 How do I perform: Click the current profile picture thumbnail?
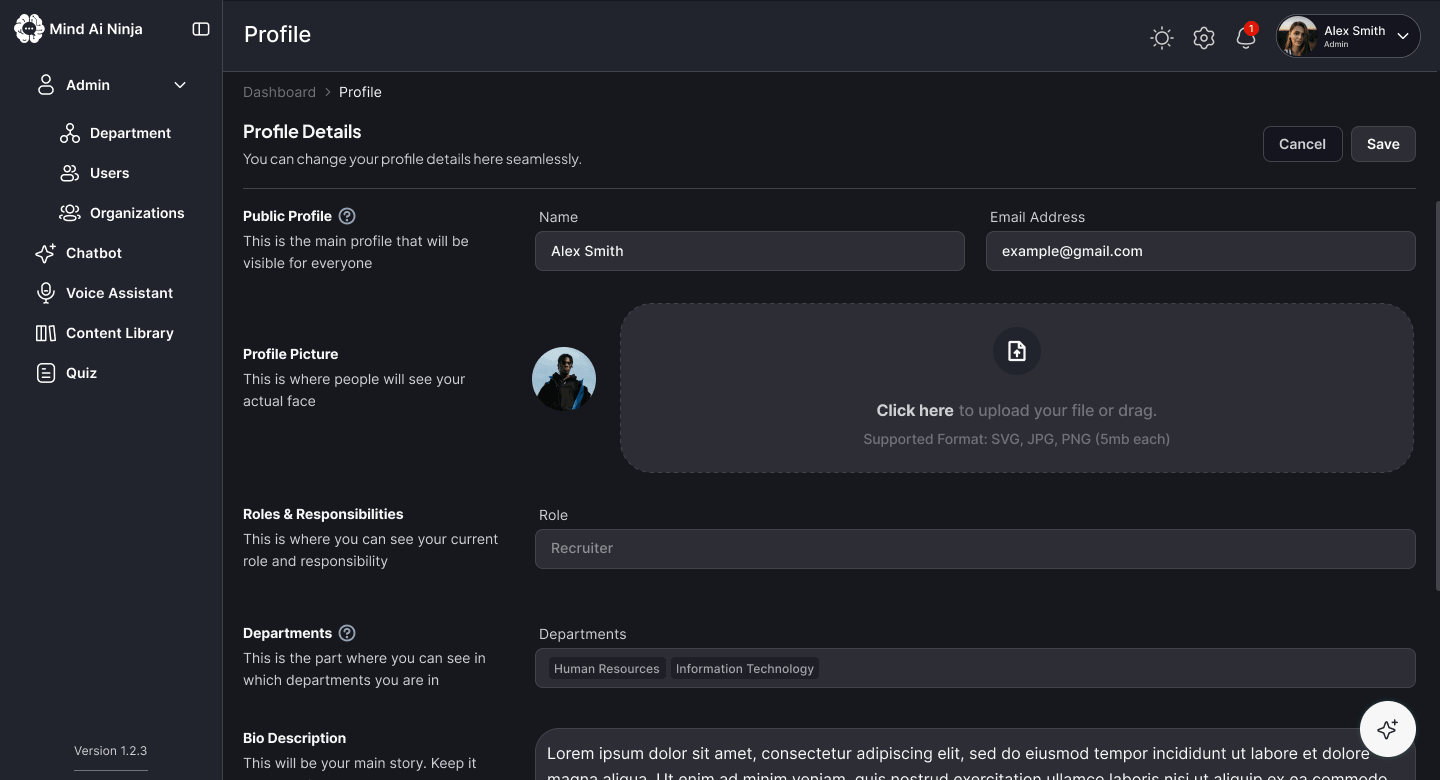click(564, 380)
